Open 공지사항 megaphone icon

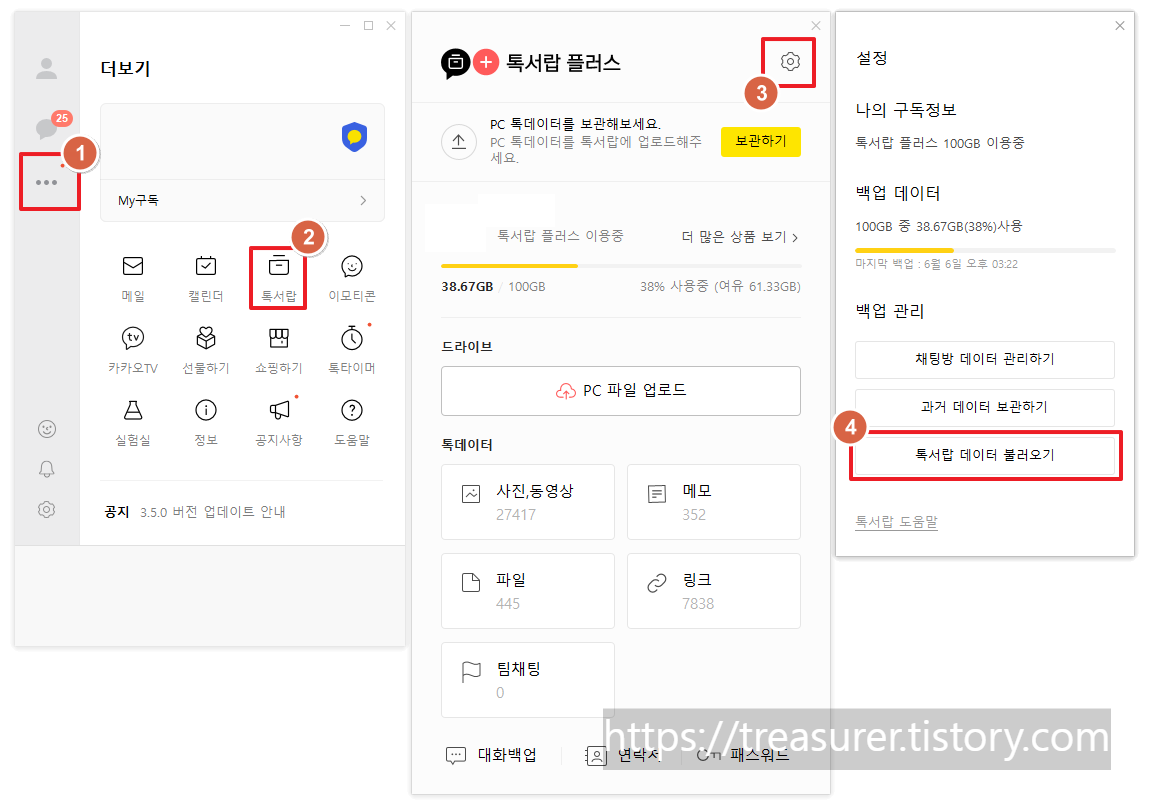tap(279, 422)
